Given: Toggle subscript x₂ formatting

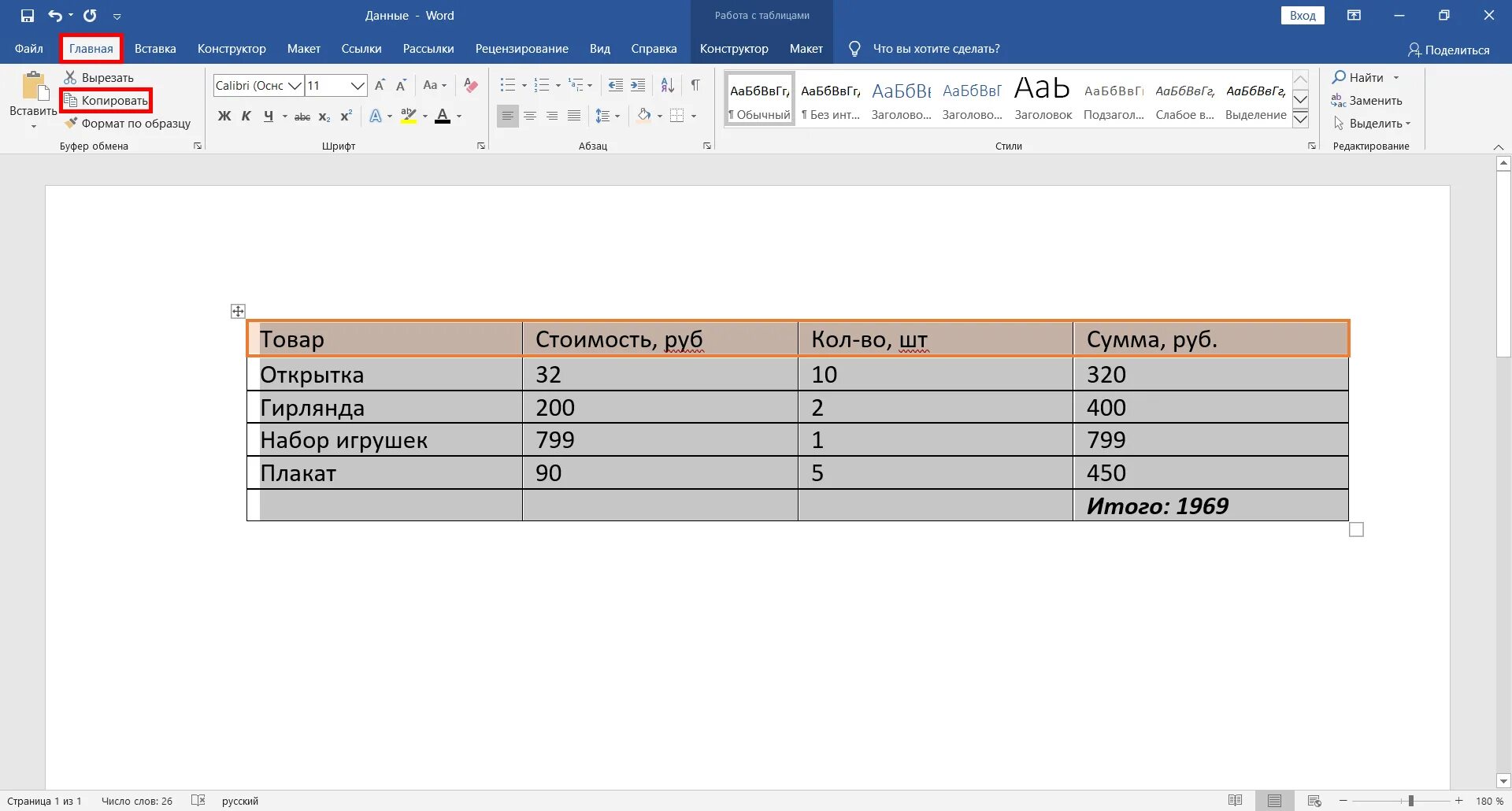Looking at the screenshot, I should click(x=324, y=117).
